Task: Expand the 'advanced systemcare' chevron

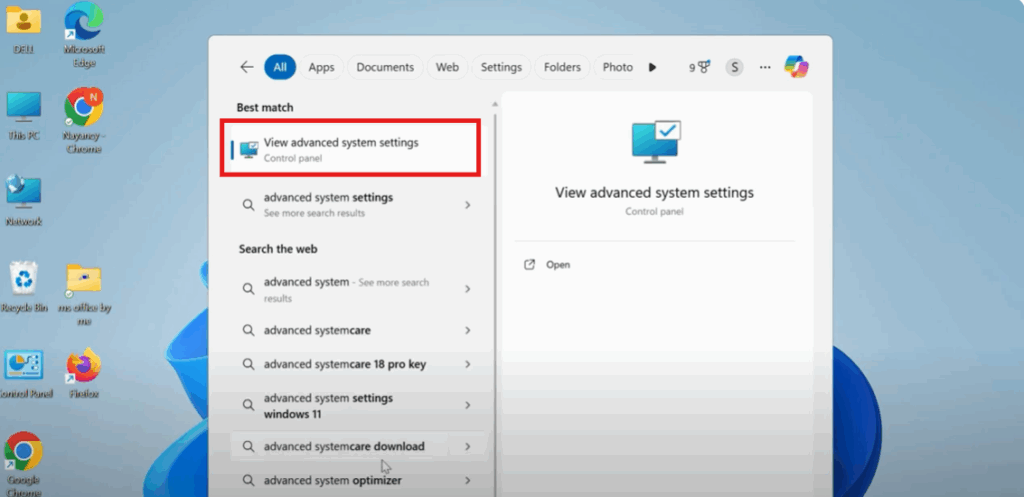Action: click(x=468, y=330)
